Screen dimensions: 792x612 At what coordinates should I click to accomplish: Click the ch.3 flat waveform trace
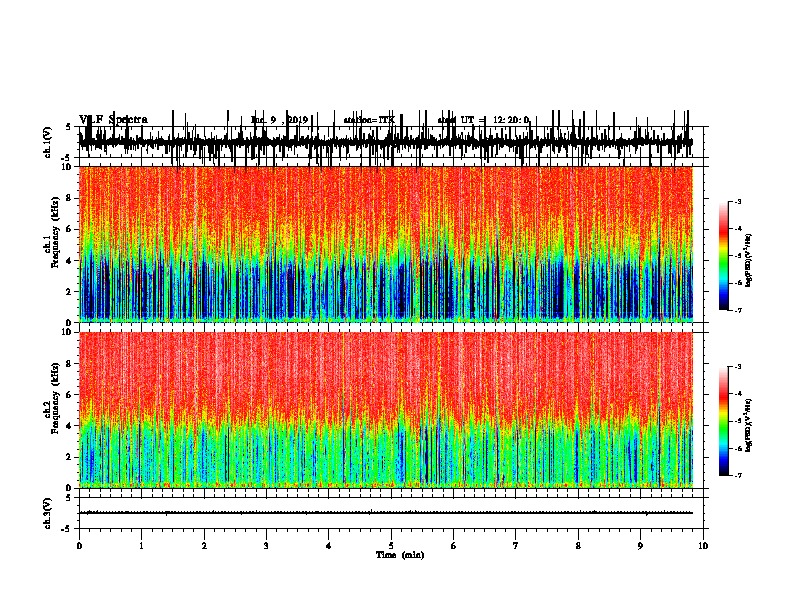click(x=386, y=513)
